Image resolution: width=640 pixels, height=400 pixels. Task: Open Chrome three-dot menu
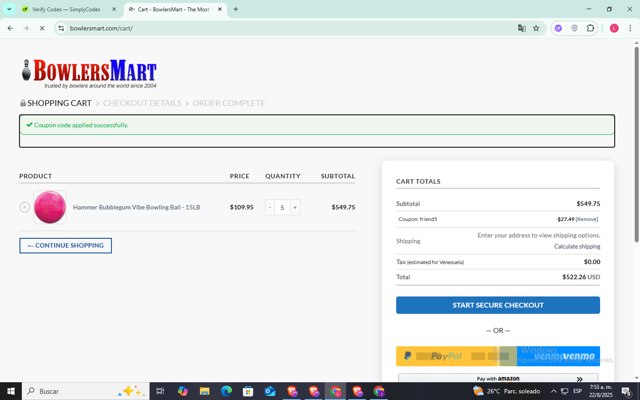point(630,28)
